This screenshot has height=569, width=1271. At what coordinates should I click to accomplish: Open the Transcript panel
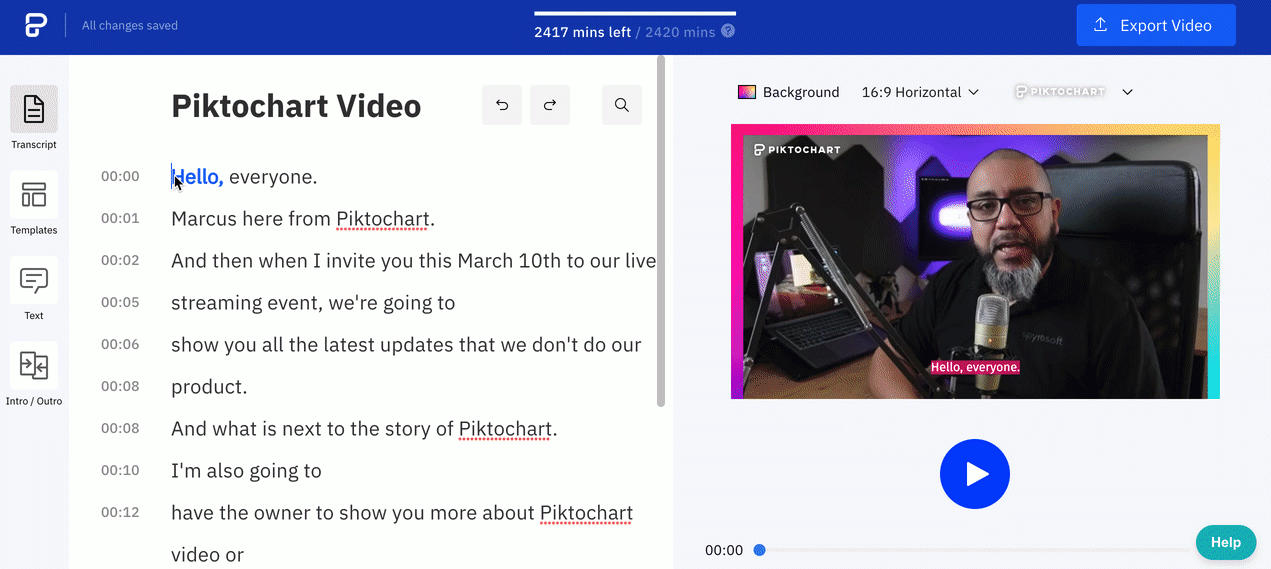34,118
